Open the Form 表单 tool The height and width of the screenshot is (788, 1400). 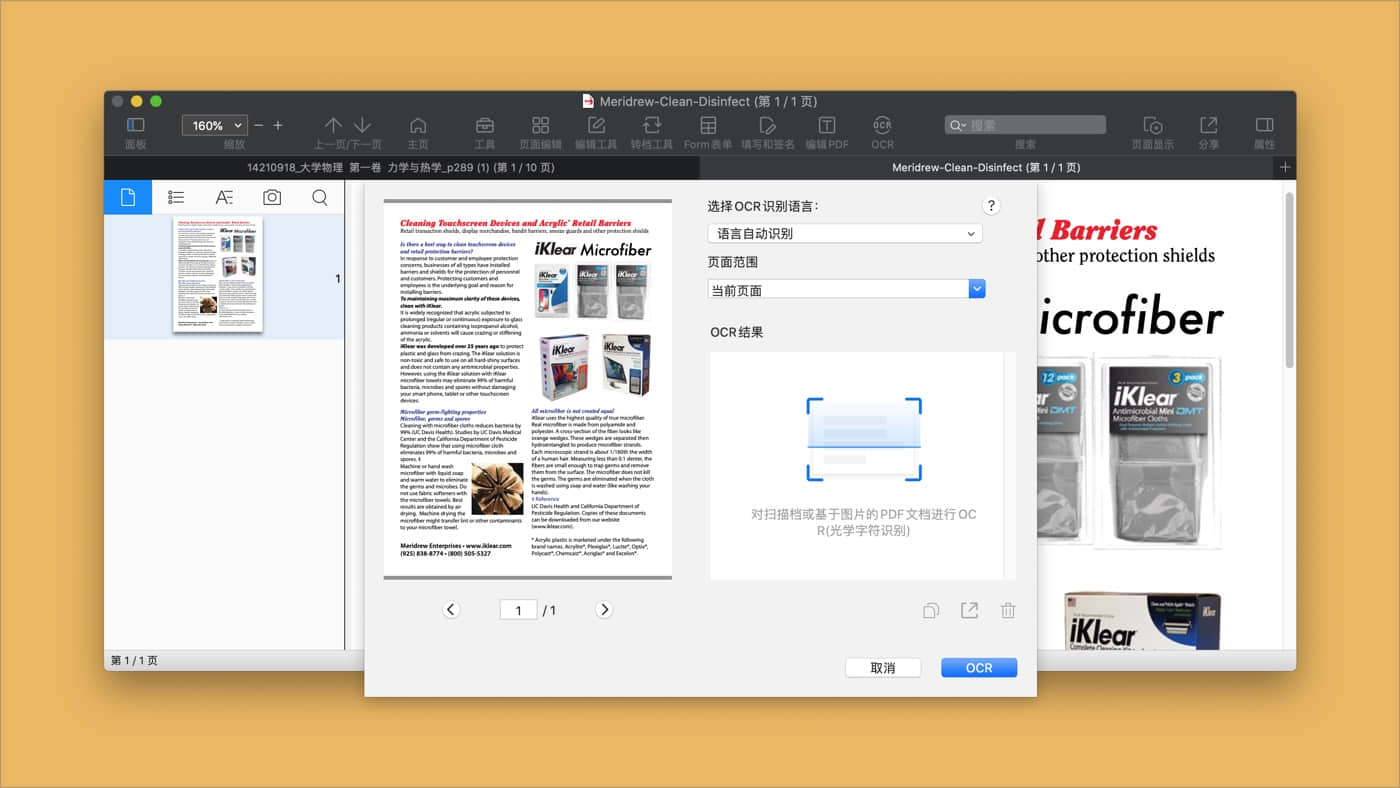pyautogui.click(x=708, y=125)
